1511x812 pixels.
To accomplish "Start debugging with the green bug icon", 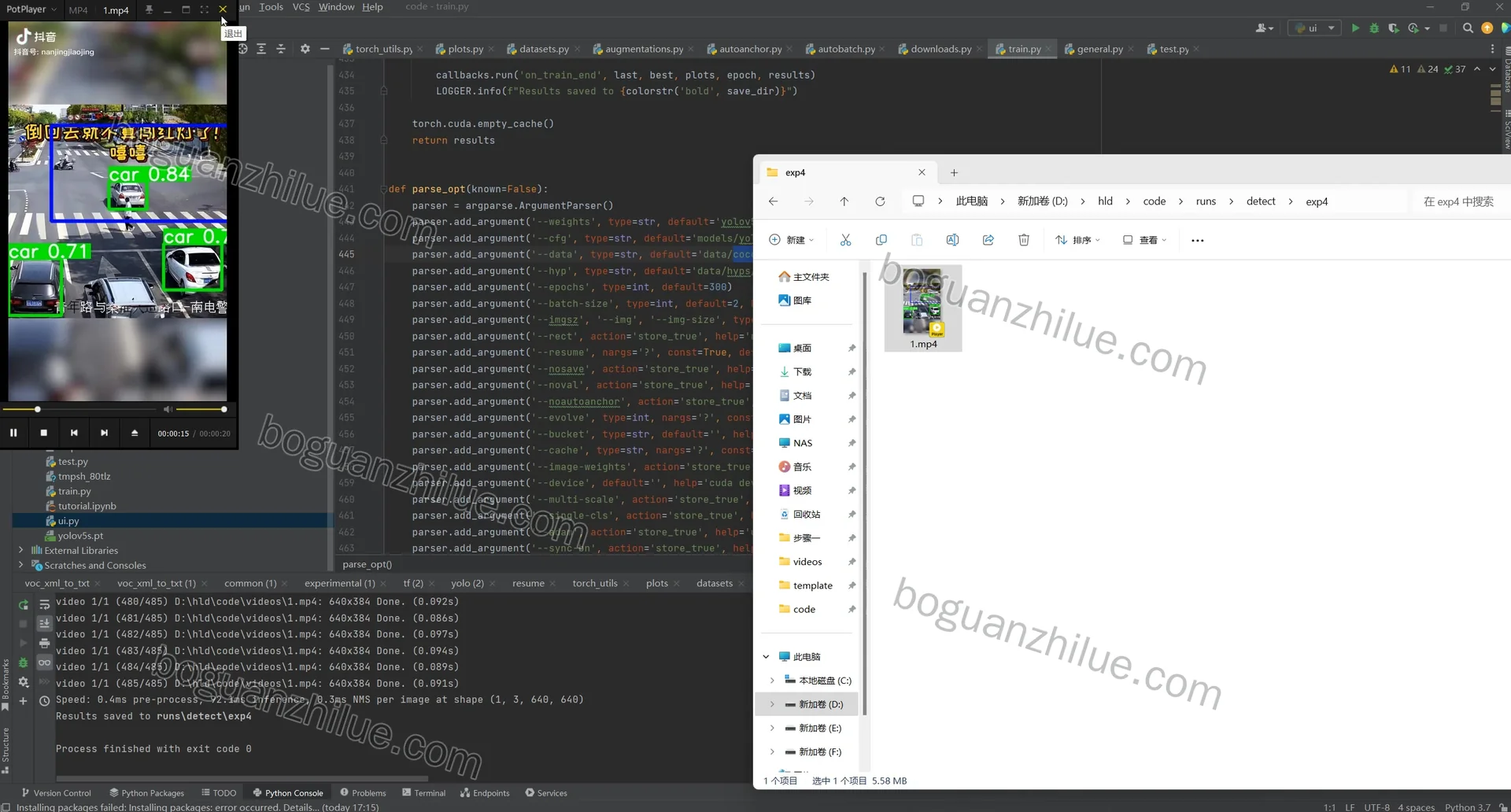I will [1374, 28].
